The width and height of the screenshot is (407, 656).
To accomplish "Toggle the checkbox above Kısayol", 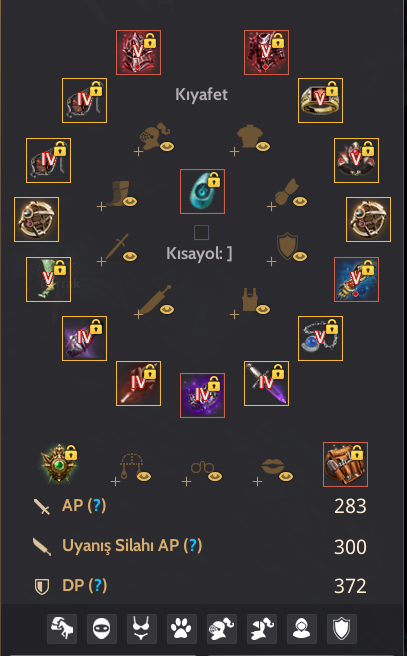I will (x=201, y=233).
